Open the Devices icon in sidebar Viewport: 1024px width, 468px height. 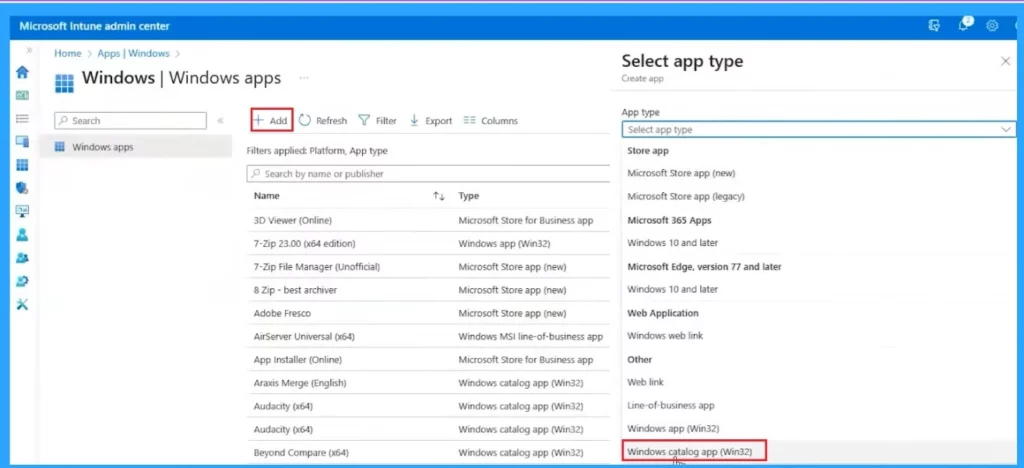[x=22, y=142]
